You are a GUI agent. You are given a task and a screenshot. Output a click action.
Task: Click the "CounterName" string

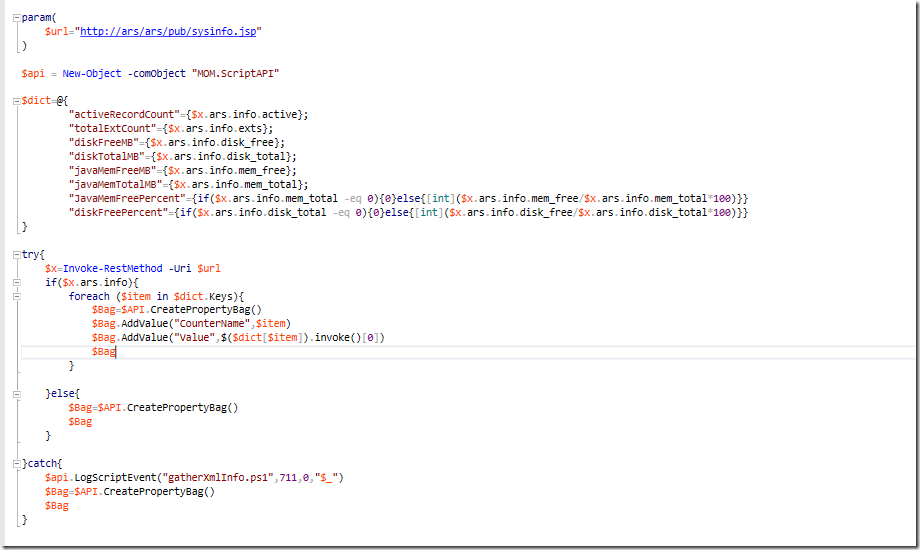[212, 323]
